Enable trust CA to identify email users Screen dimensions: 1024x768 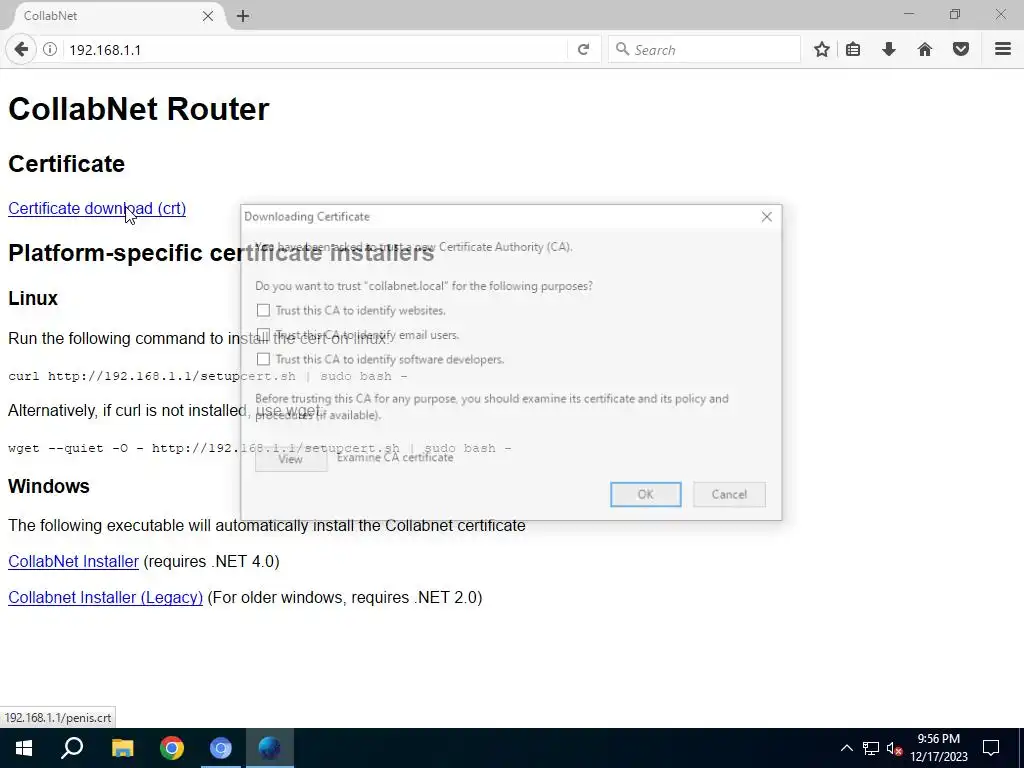pos(263,334)
